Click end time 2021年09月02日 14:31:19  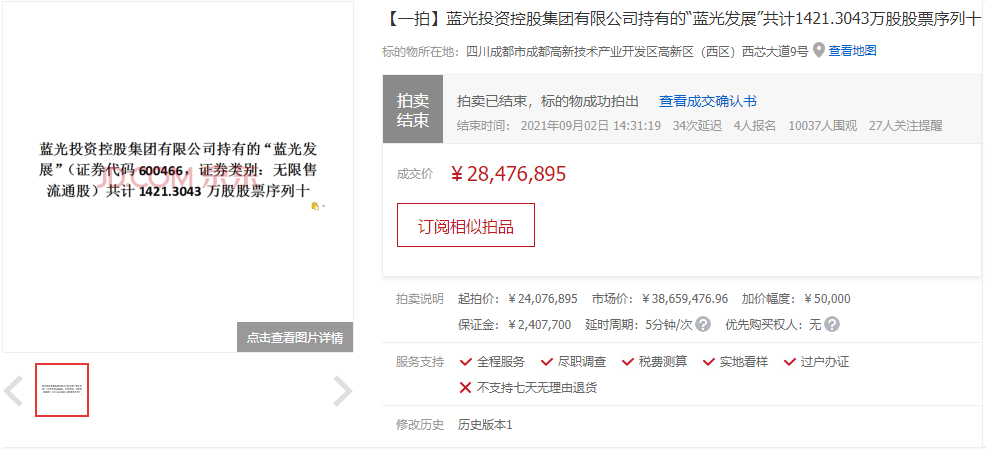pos(590,125)
